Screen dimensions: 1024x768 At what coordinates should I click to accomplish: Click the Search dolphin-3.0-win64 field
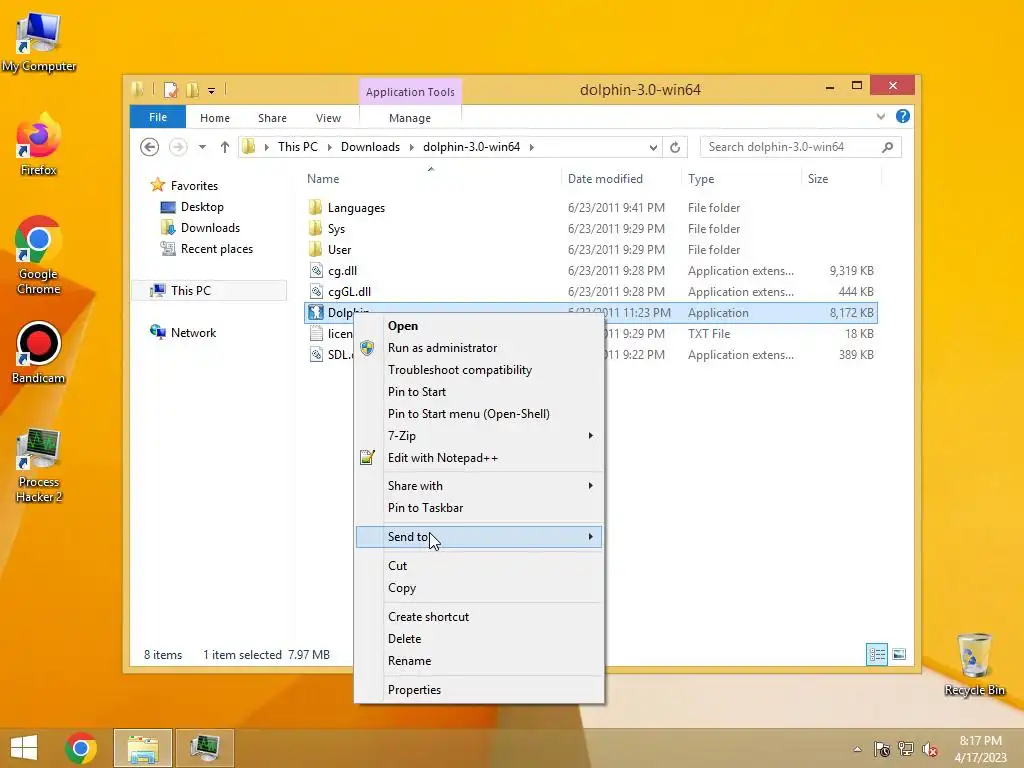800,147
